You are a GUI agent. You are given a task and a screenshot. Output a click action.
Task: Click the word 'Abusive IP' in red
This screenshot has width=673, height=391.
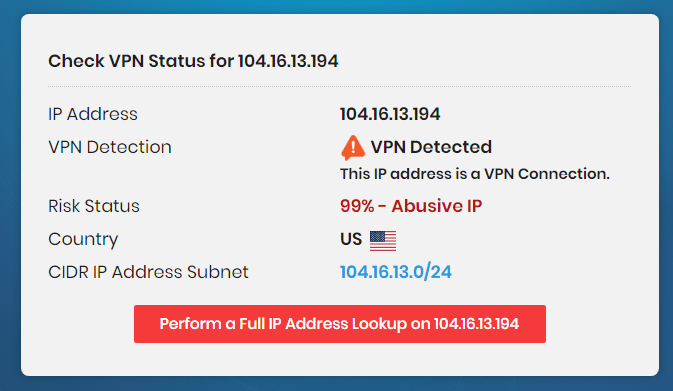pos(437,206)
